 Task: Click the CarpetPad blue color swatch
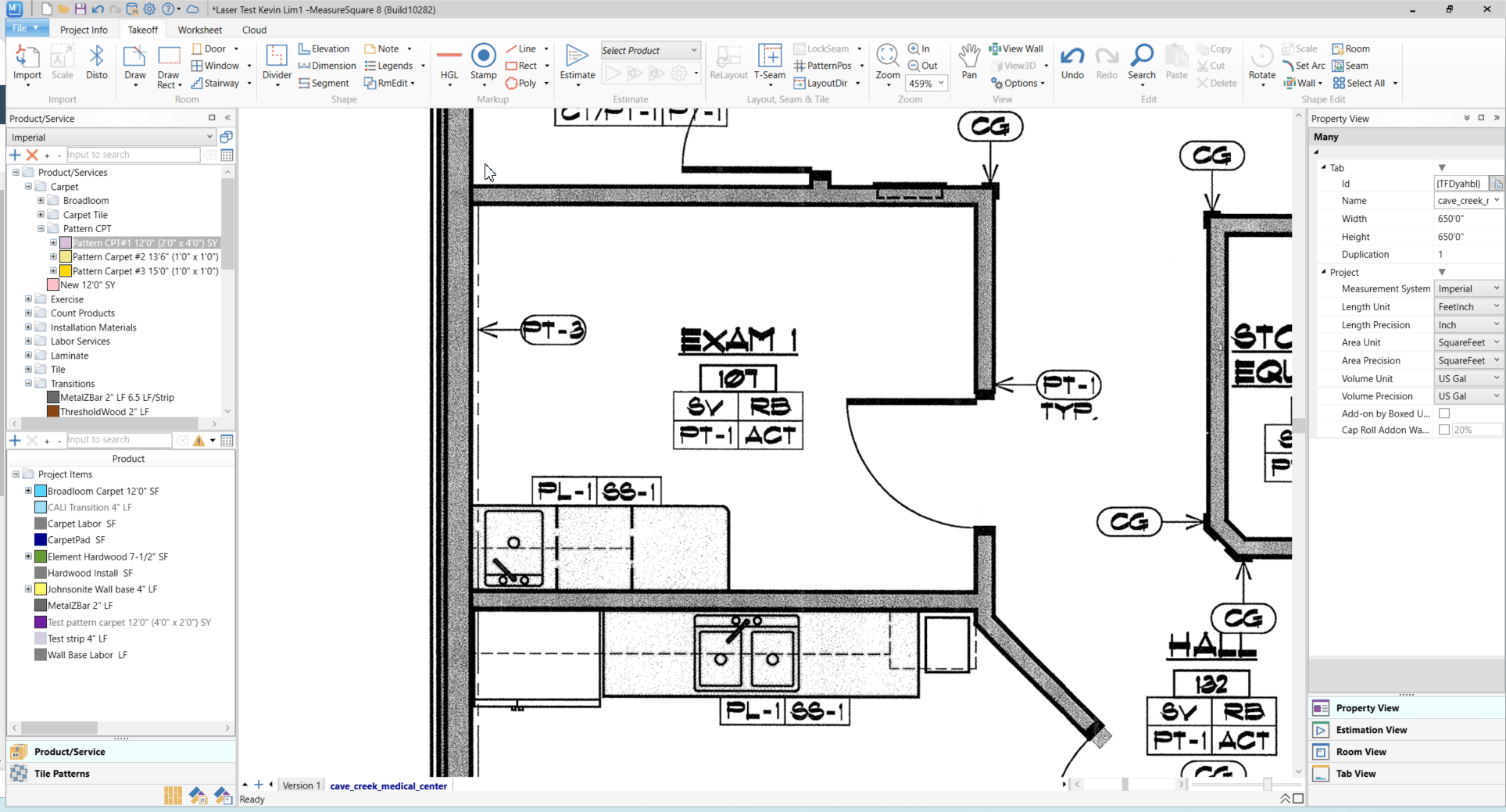pos(41,540)
